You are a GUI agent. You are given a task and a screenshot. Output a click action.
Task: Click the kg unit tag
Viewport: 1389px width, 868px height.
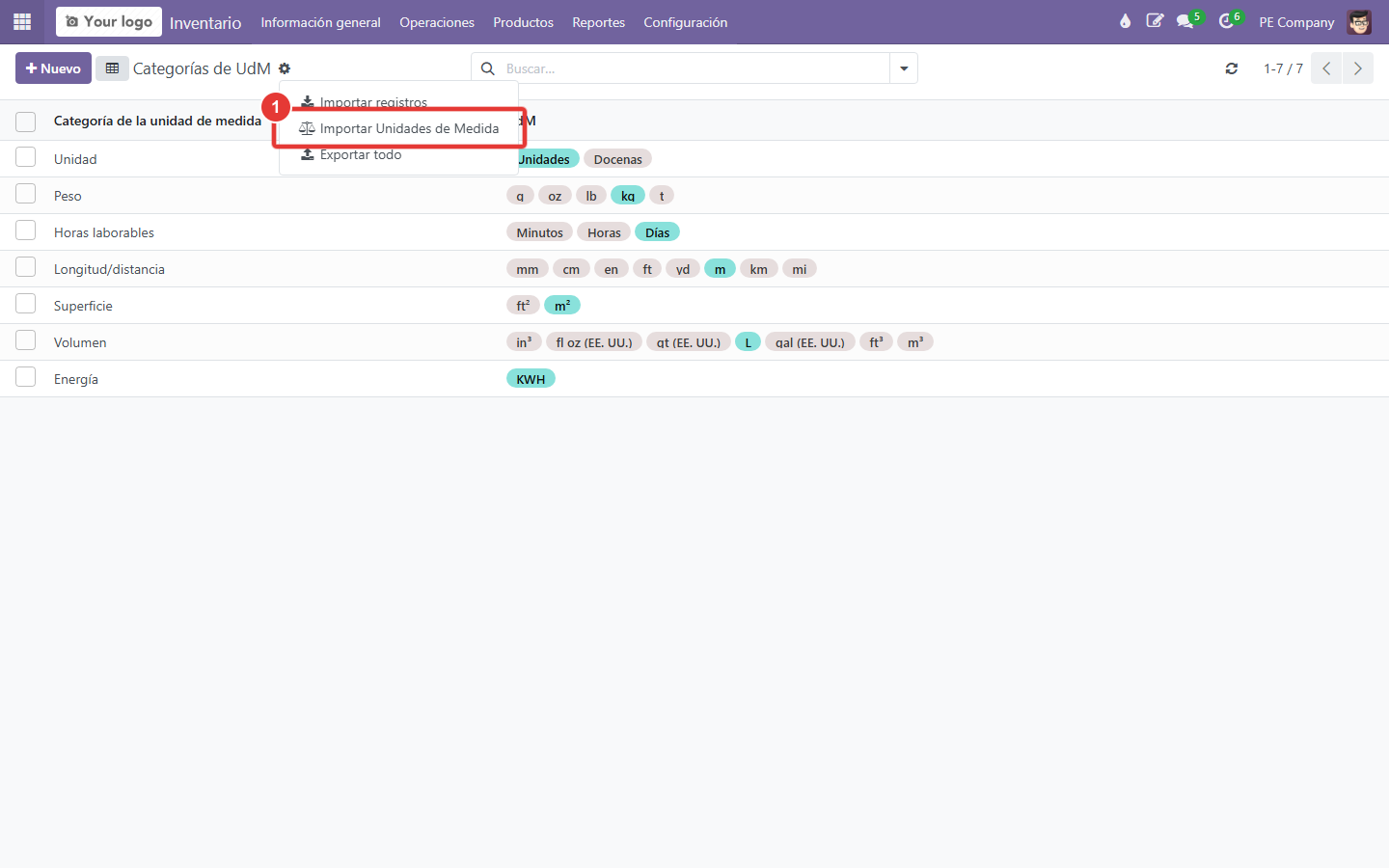(x=628, y=196)
